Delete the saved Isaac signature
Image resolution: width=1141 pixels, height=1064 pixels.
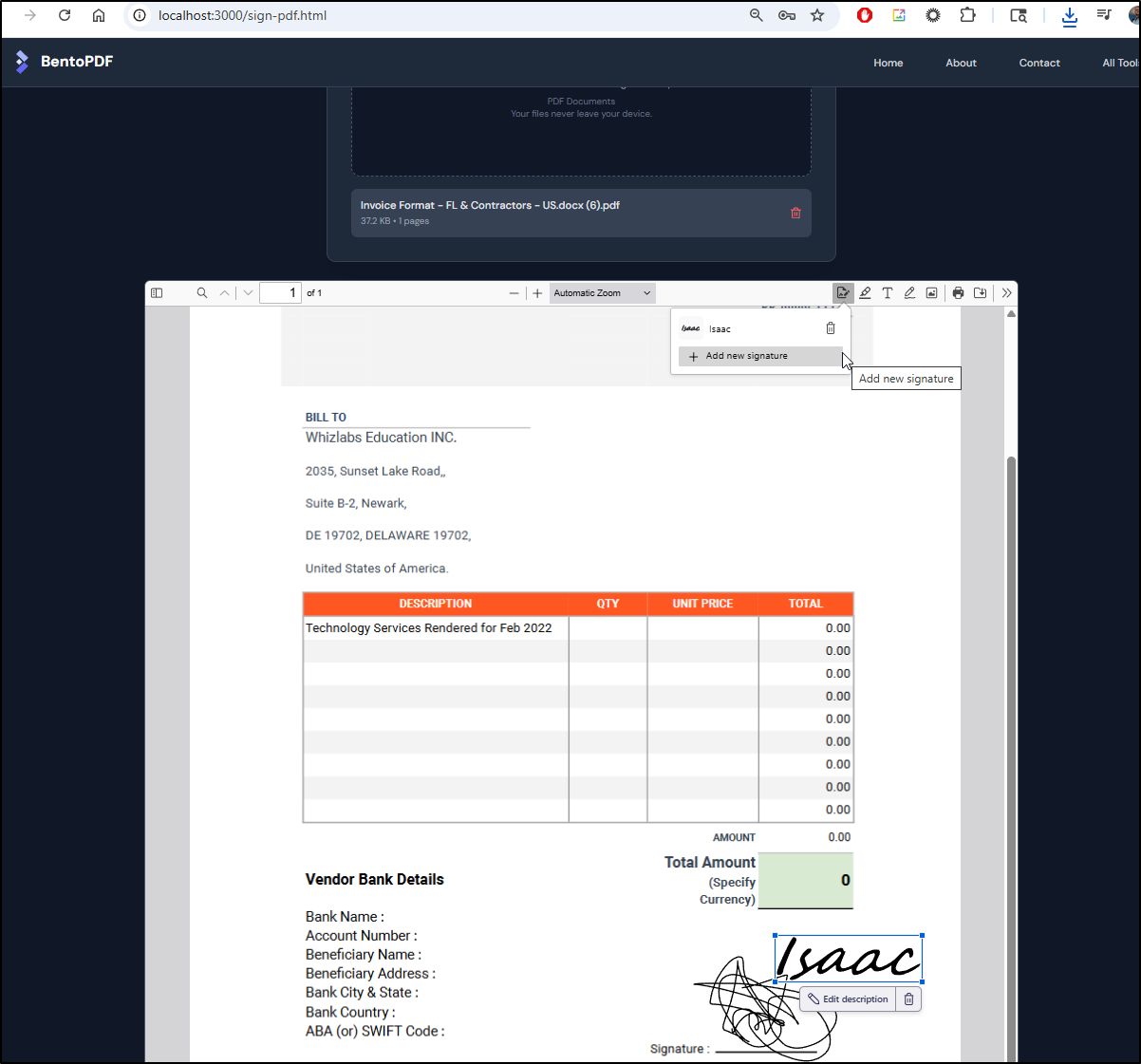(831, 328)
